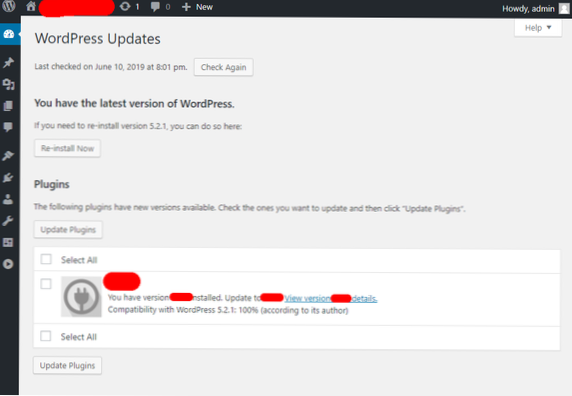Click bottom Update Plugins button
The width and height of the screenshot is (572, 396).
(67, 365)
